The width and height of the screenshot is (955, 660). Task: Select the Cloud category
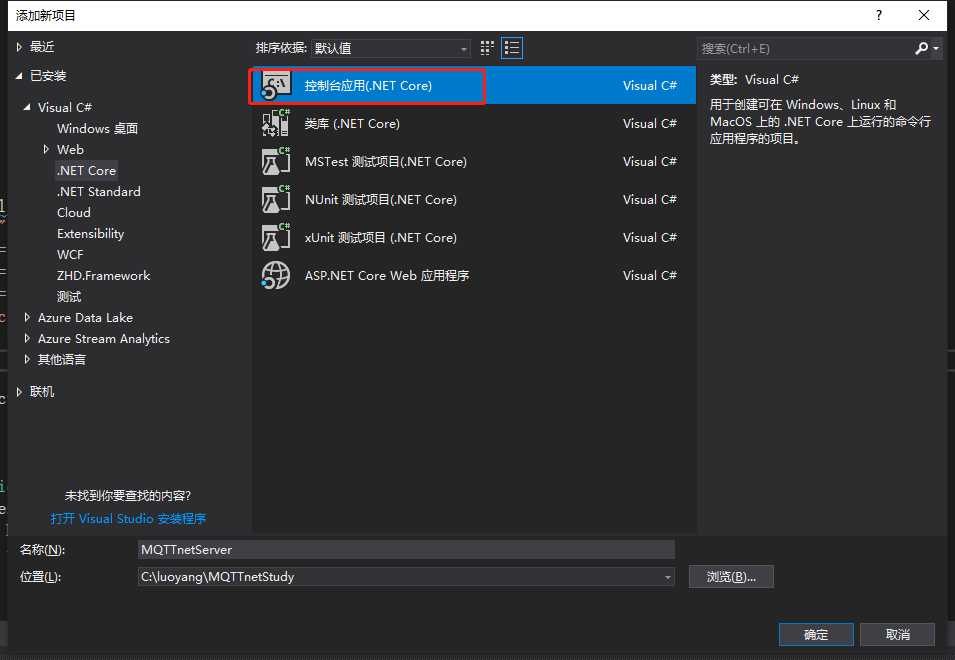pyautogui.click(x=74, y=212)
